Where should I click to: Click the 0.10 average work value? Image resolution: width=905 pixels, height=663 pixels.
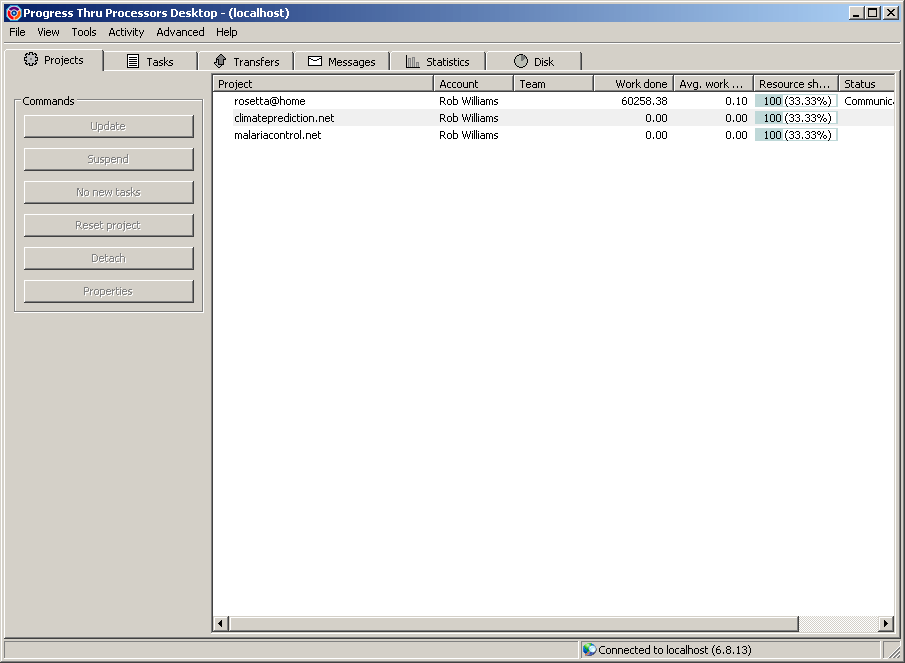736,101
